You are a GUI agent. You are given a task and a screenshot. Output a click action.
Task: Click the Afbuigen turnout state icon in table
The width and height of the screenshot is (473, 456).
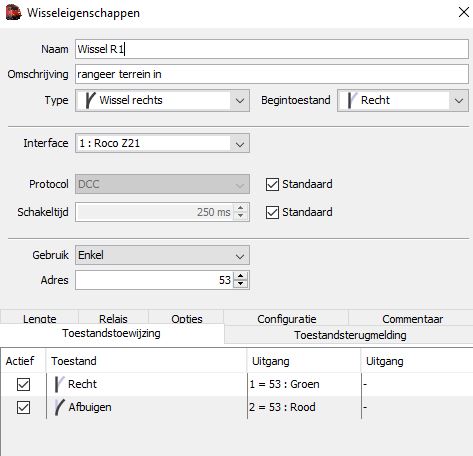[59, 407]
